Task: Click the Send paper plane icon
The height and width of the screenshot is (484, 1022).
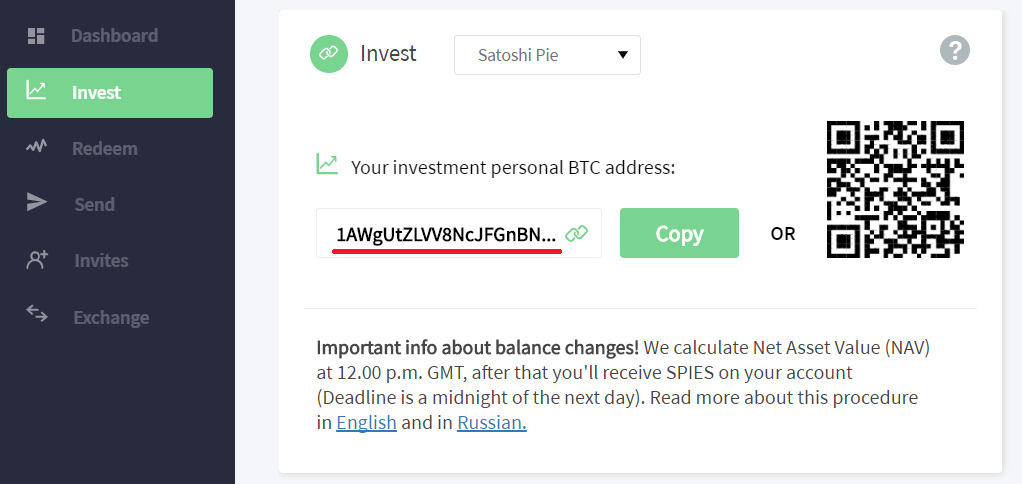Action: click(36, 203)
